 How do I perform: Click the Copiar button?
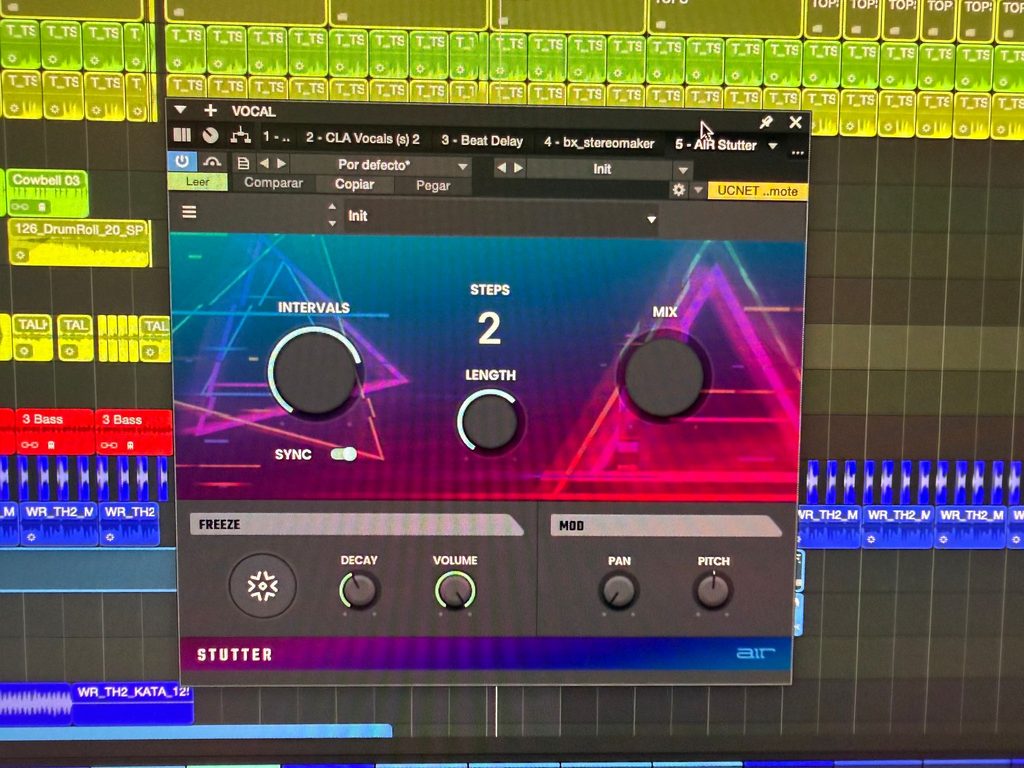[355, 184]
